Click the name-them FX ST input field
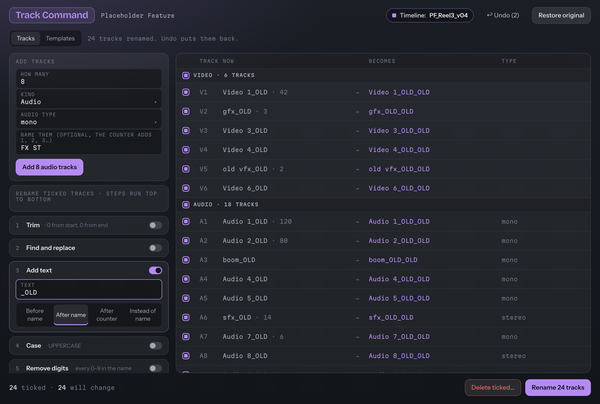 coord(89,142)
